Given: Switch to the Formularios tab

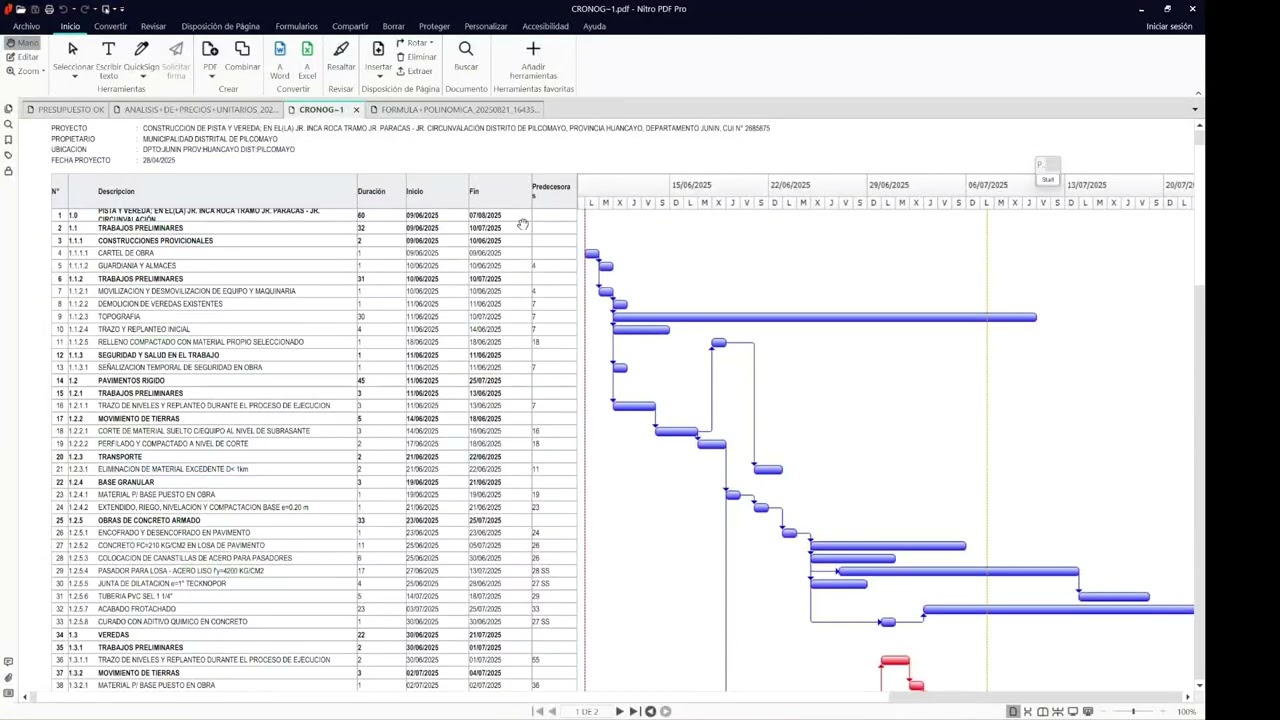Looking at the screenshot, I should click(x=296, y=26).
